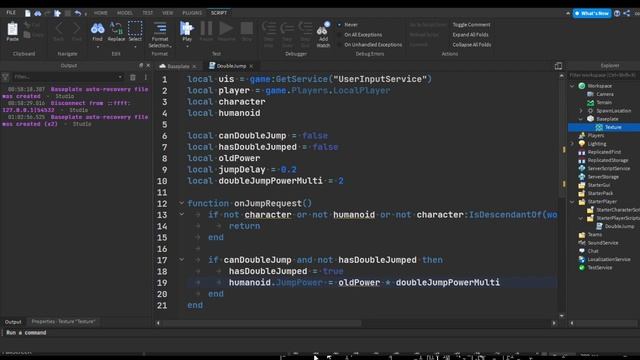This screenshot has height=360, width=640.
Task: Open the Replace tool in the ribbon
Action: [x=116, y=29]
